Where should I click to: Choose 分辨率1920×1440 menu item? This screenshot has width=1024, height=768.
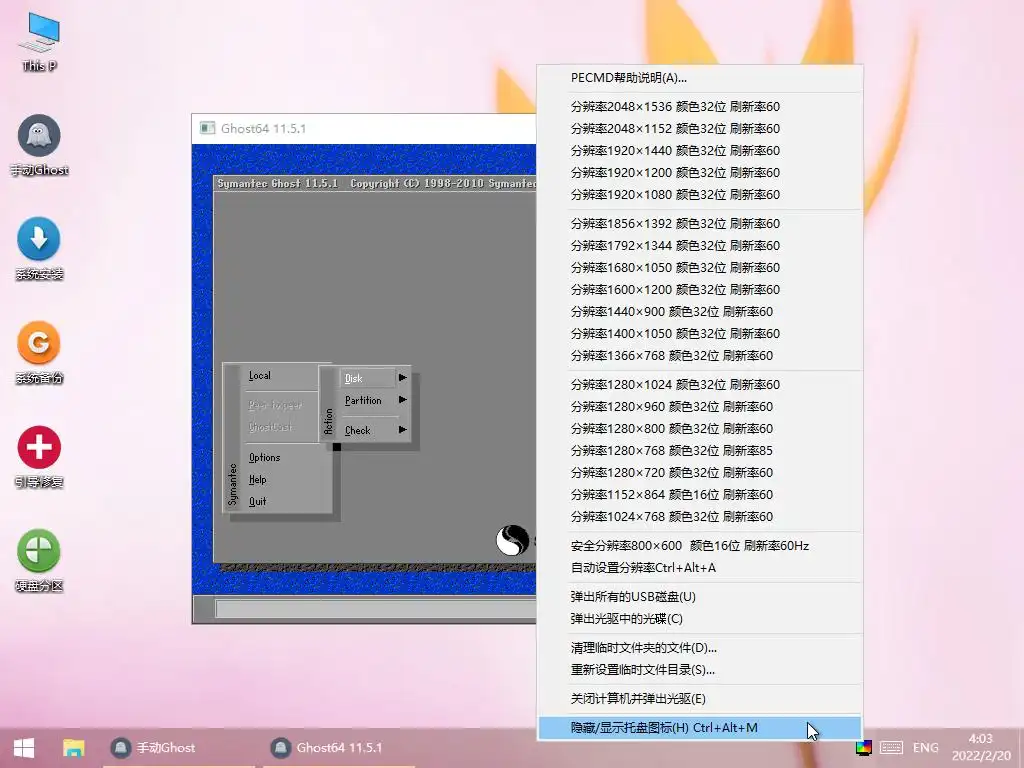point(699,151)
